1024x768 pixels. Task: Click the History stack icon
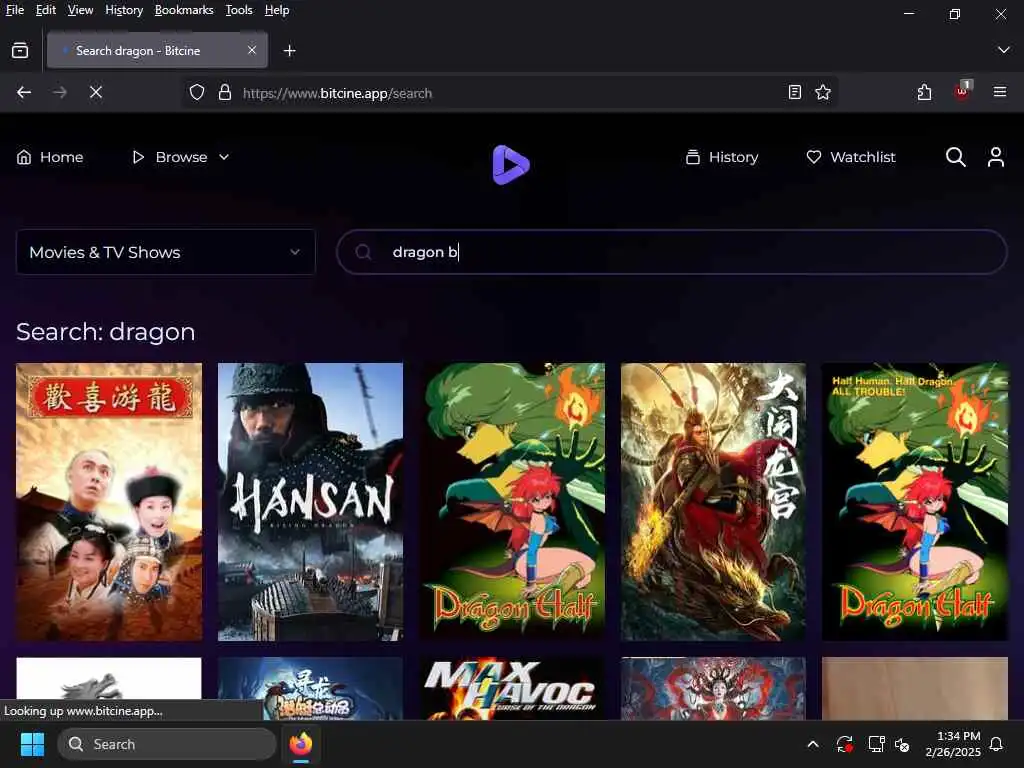693,157
